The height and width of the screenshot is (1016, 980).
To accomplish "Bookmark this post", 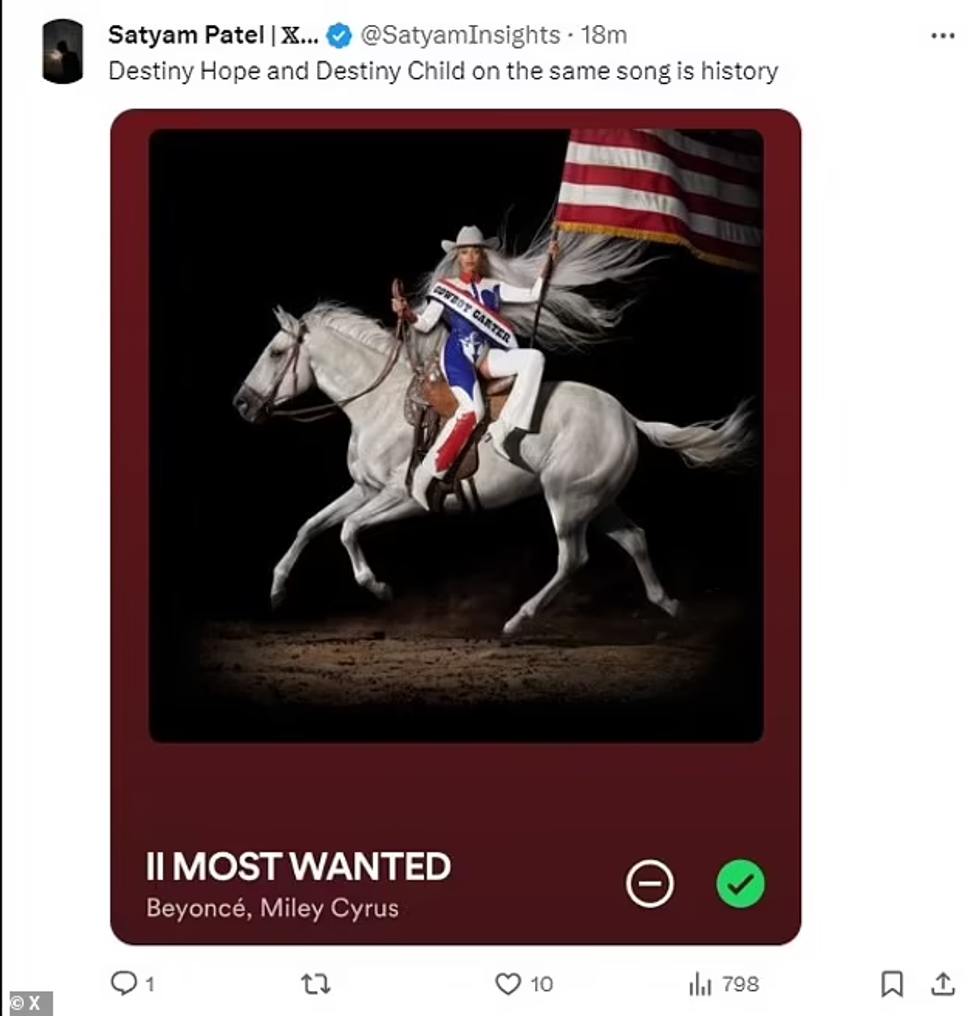I will 892,984.
